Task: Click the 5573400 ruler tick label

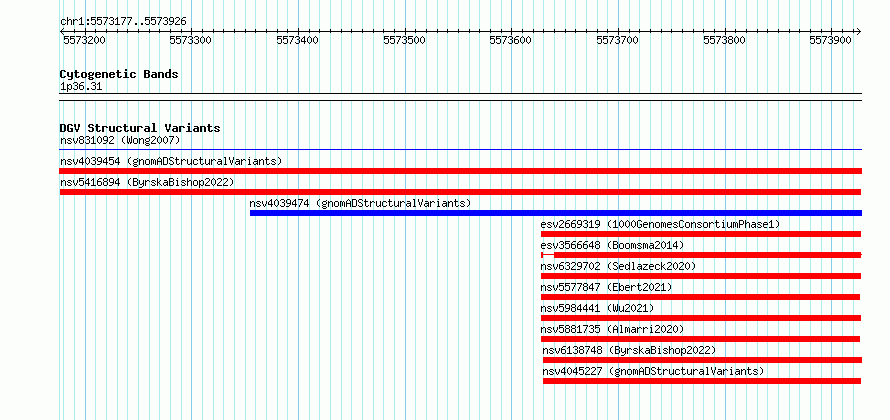Action: (297, 40)
